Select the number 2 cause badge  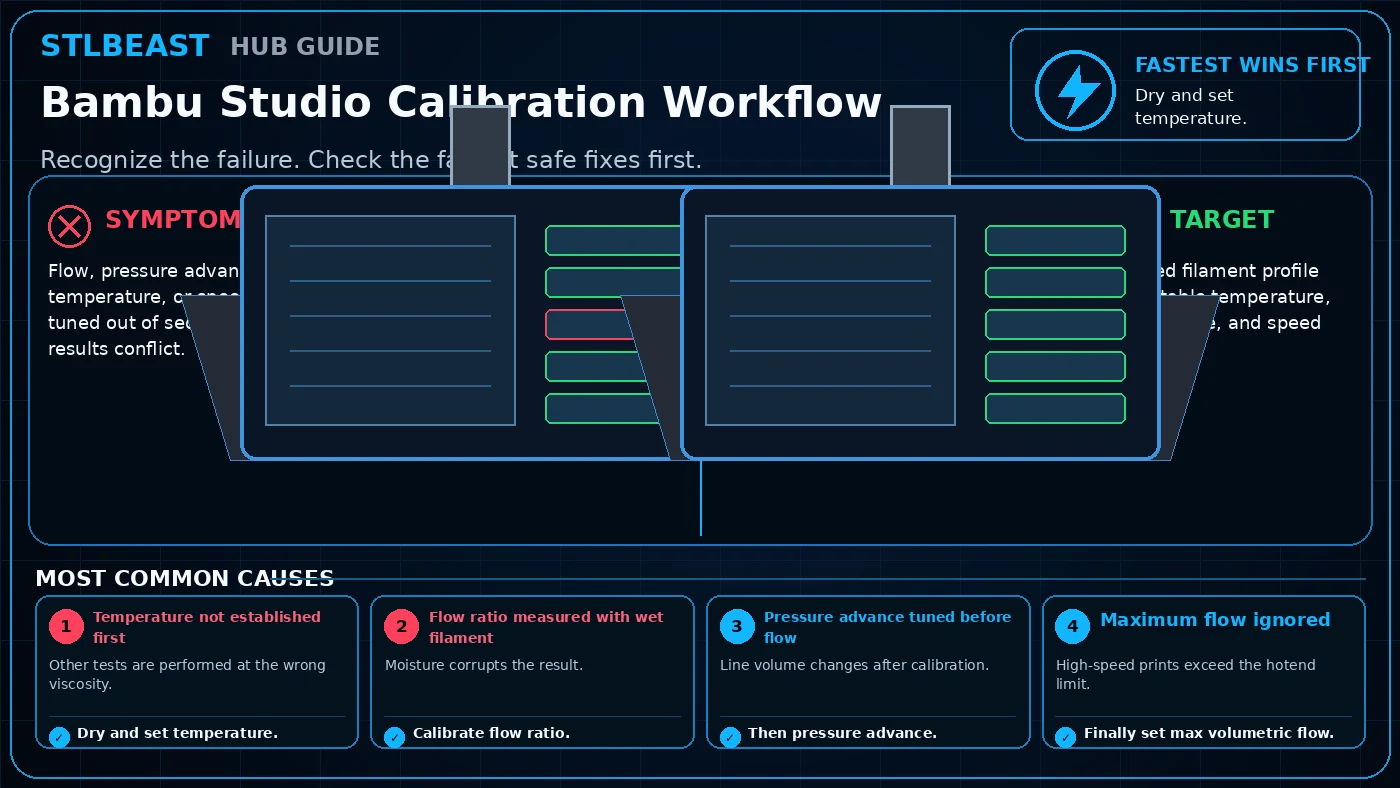click(402, 627)
